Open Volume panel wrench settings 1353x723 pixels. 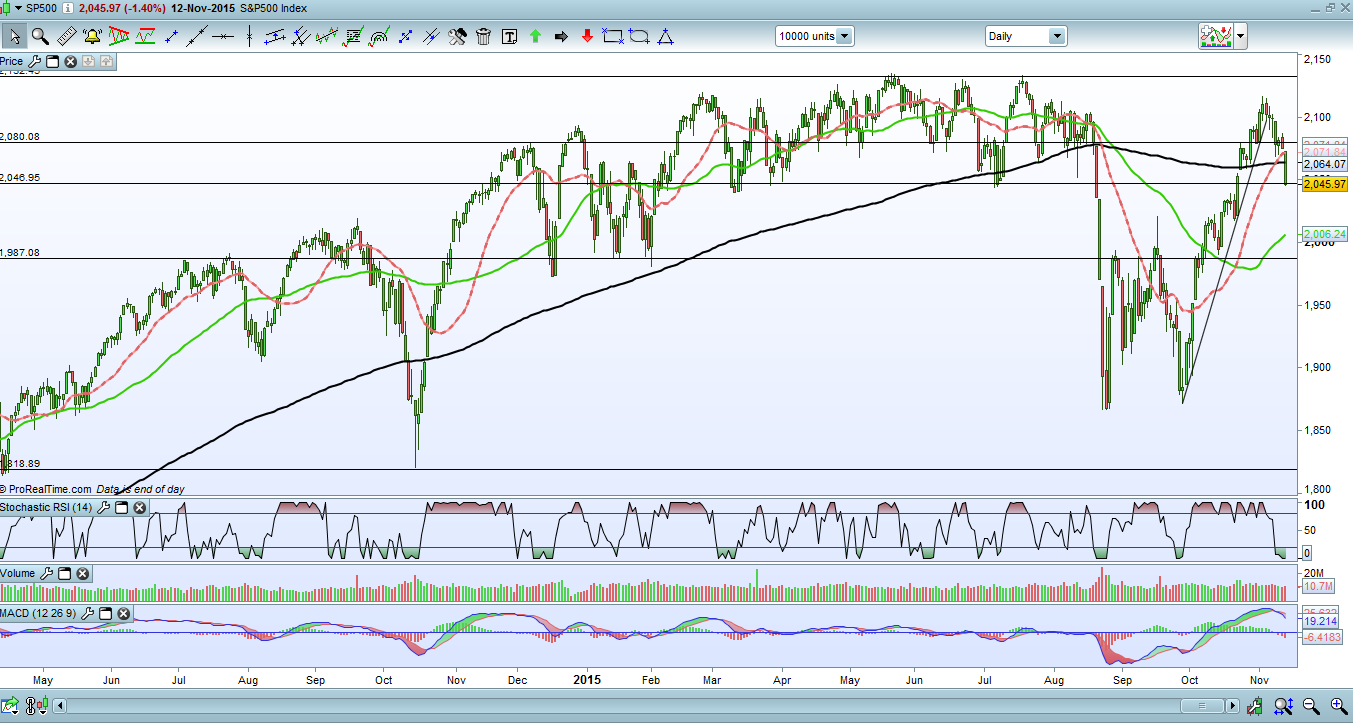point(47,574)
